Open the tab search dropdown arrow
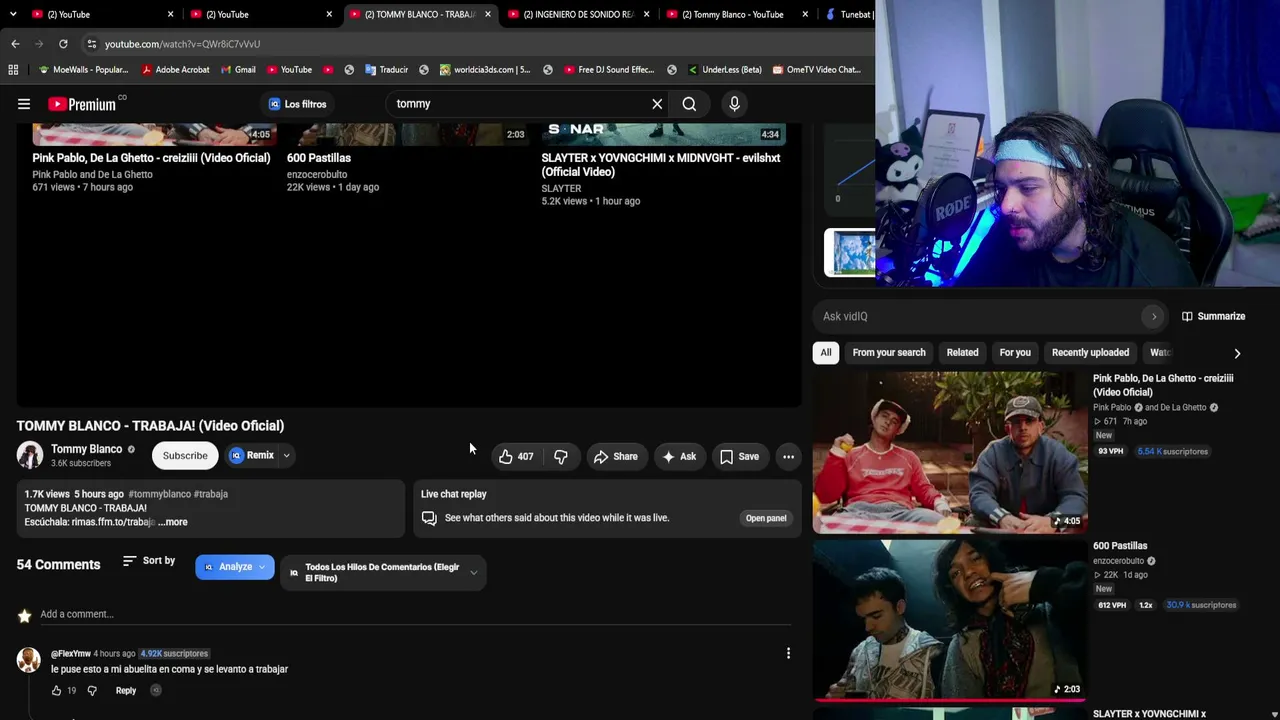 coord(13,14)
